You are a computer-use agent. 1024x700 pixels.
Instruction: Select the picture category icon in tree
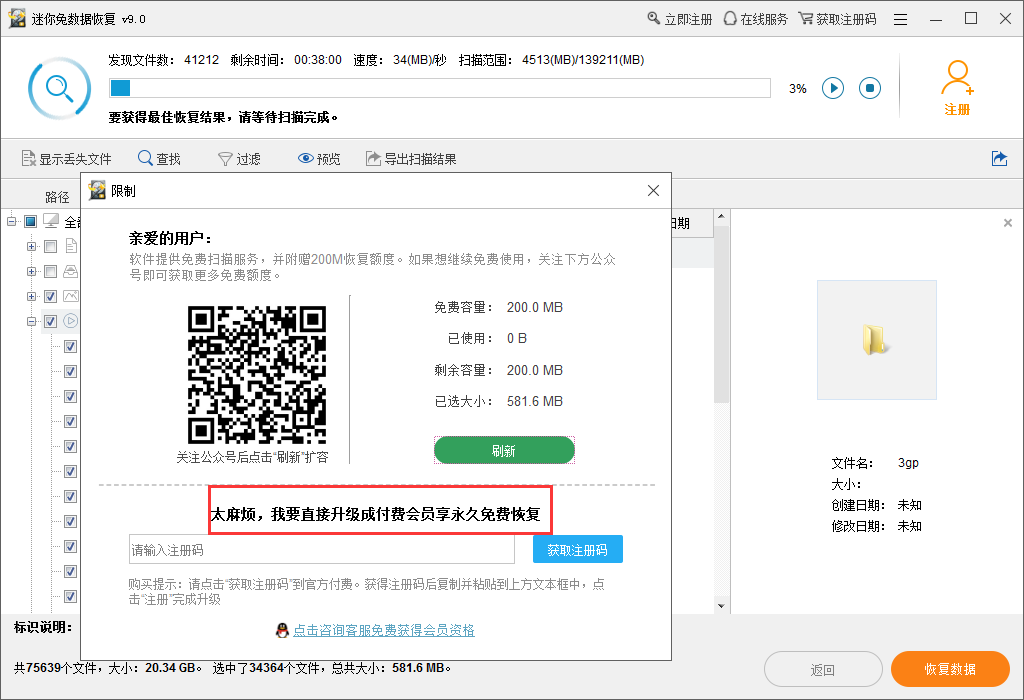coord(71,296)
